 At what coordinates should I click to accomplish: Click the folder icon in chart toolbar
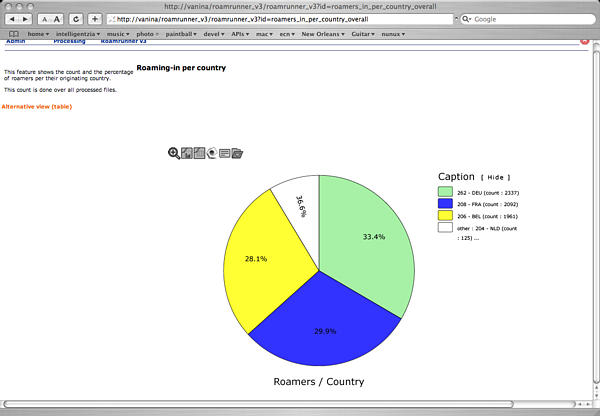click(x=237, y=153)
